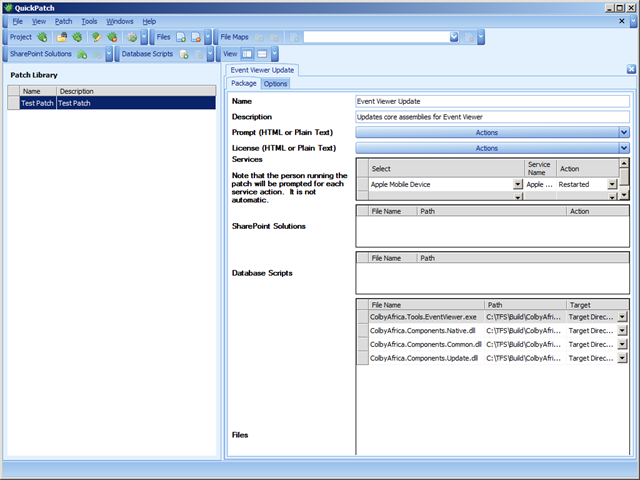The width and height of the screenshot is (640, 480).
Task: Open the Tools menu
Action: [x=89, y=21]
